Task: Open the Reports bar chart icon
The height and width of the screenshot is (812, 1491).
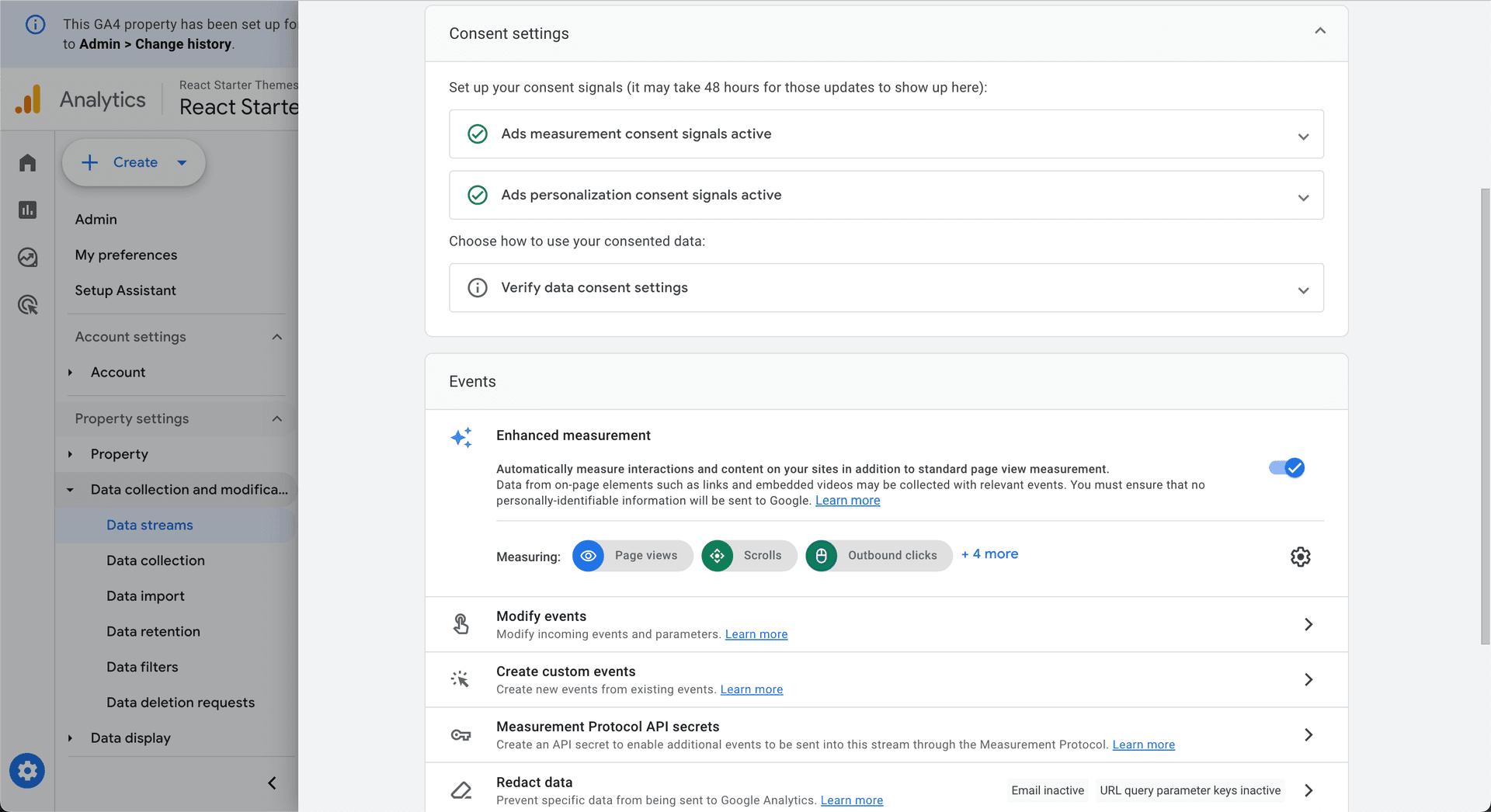Action: 28,210
